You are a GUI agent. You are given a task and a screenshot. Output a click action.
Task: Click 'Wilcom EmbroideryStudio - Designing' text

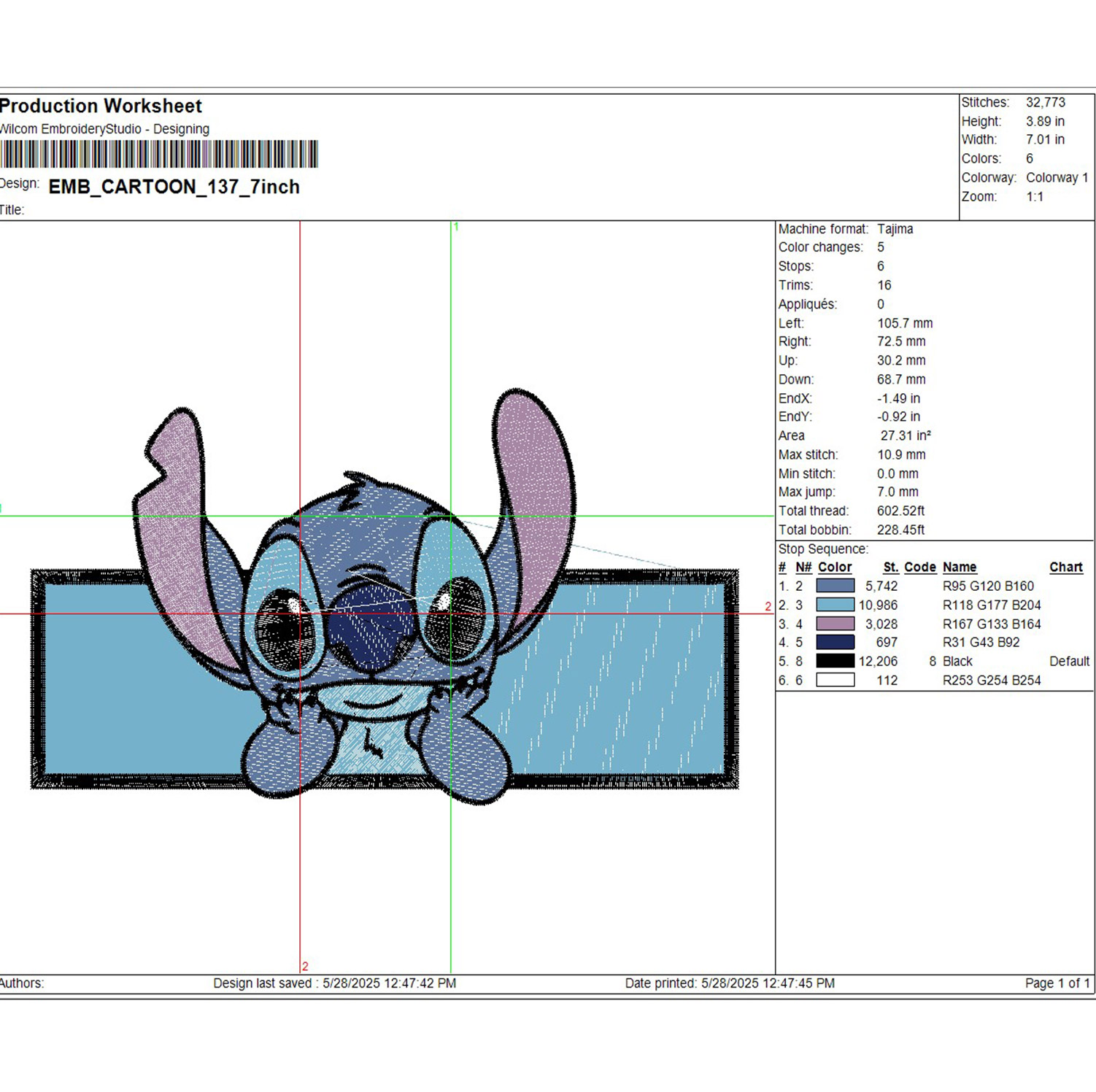tap(104, 129)
